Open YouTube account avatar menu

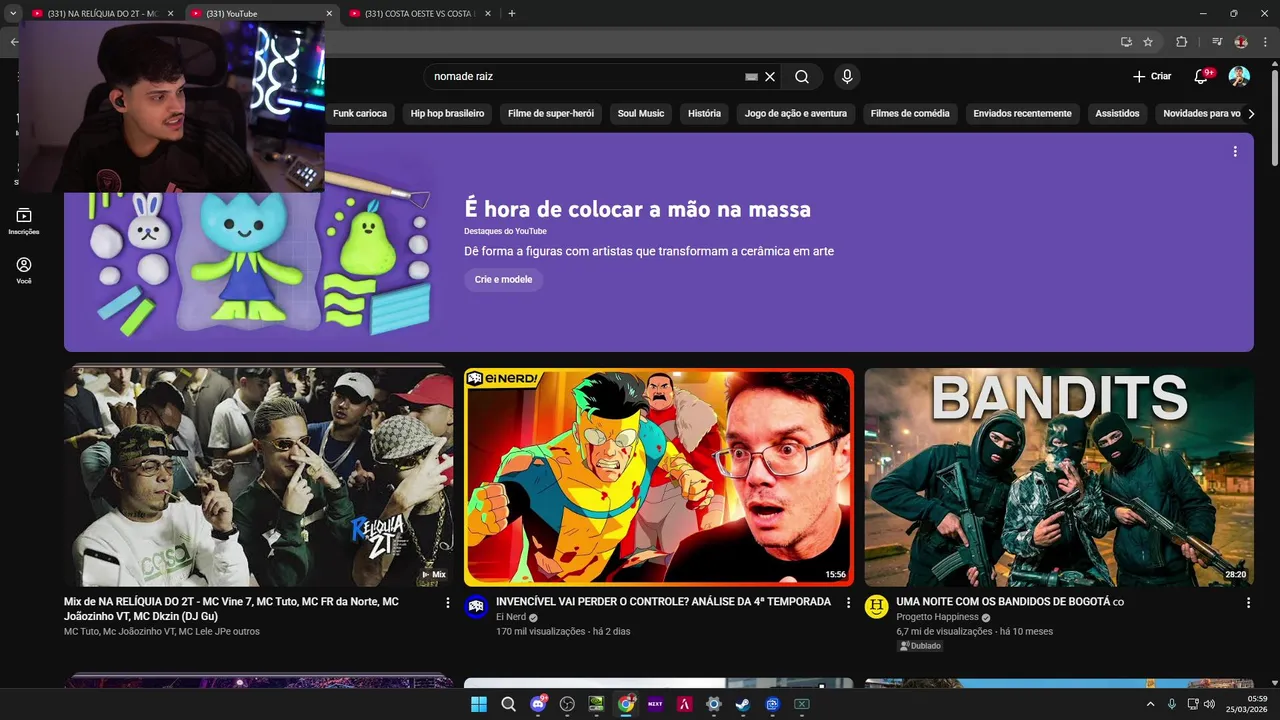click(1239, 77)
